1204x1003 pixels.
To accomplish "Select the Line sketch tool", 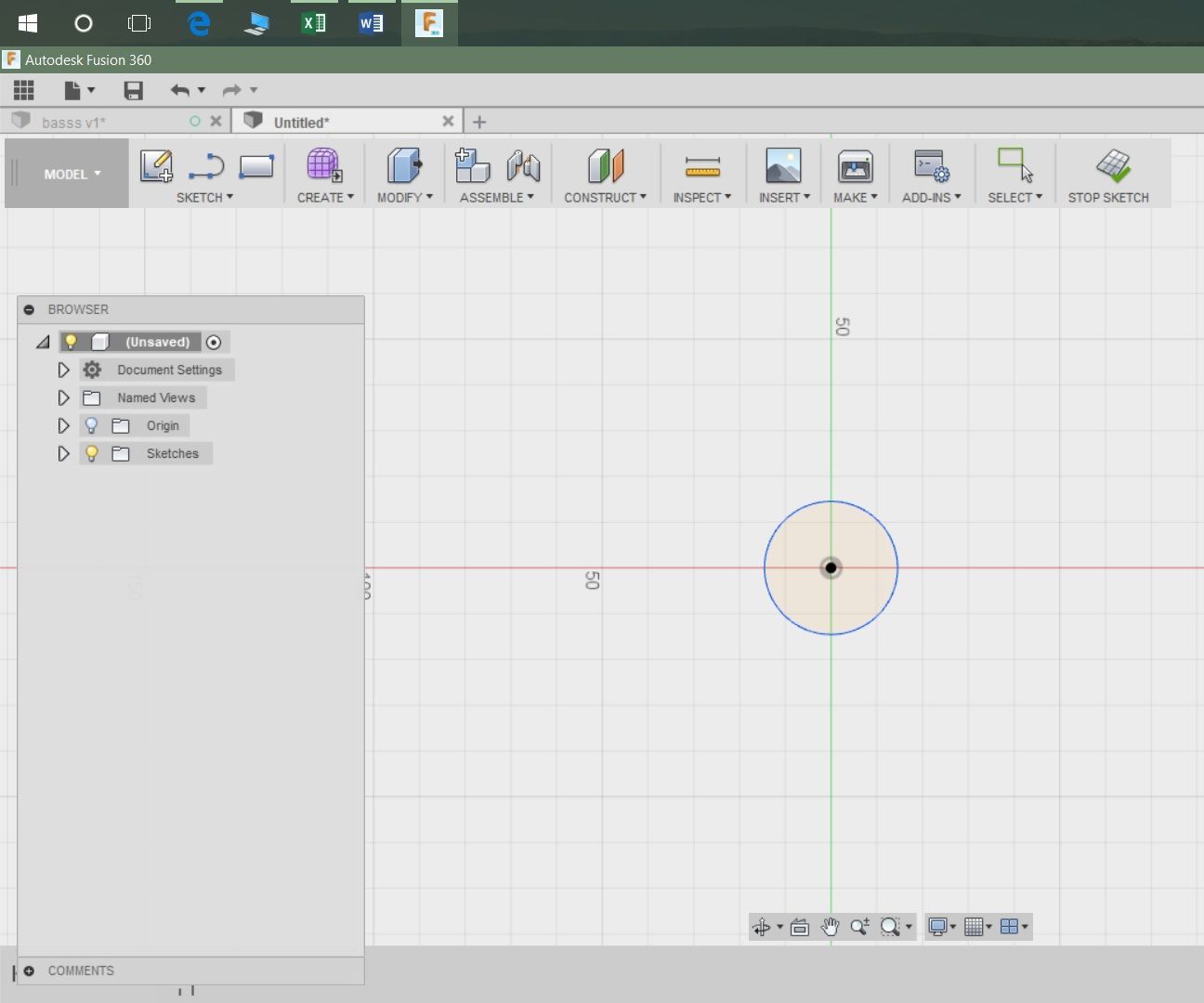I will click(x=206, y=167).
